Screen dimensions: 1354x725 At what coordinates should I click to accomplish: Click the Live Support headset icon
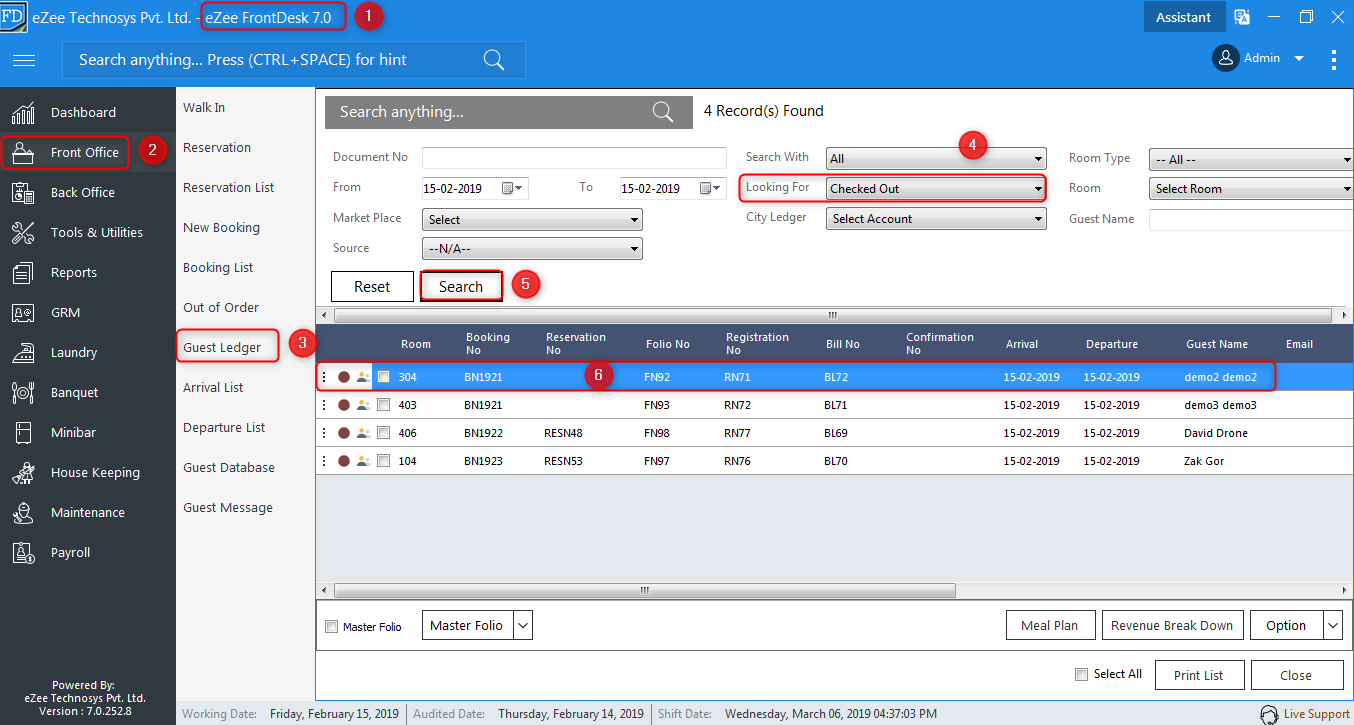coord(1269,714)
